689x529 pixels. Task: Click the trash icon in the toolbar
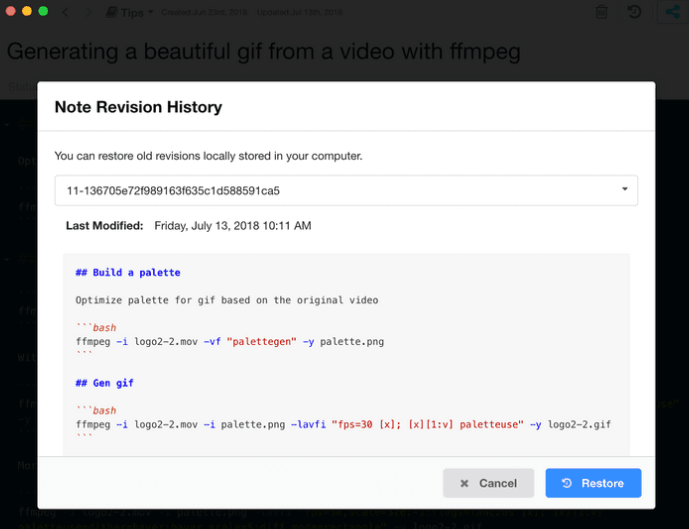coord(601,12)
